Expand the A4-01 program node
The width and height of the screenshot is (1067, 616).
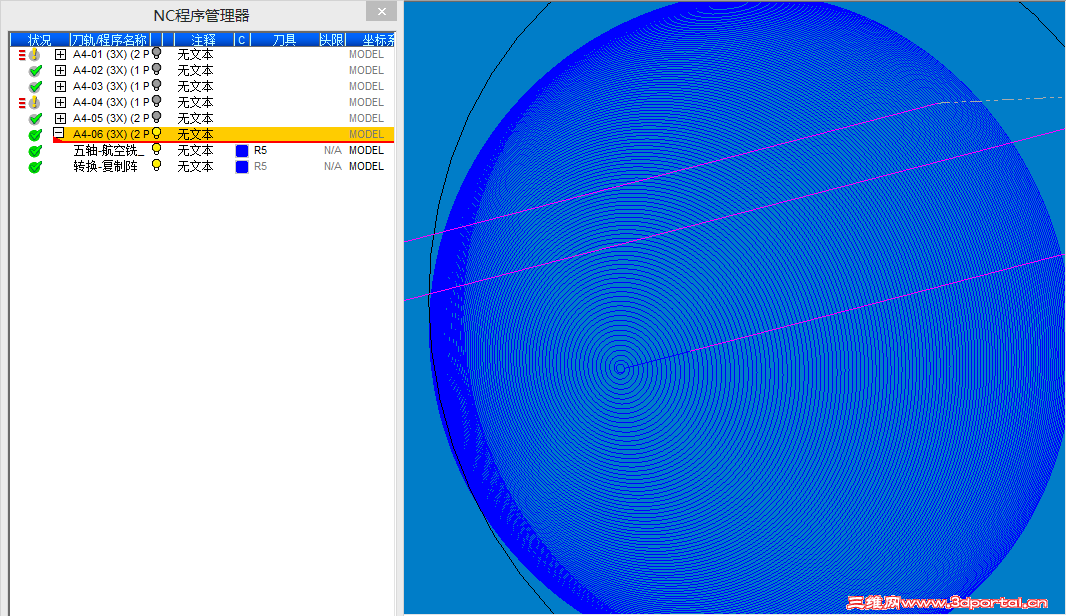(x=61, y=54)
